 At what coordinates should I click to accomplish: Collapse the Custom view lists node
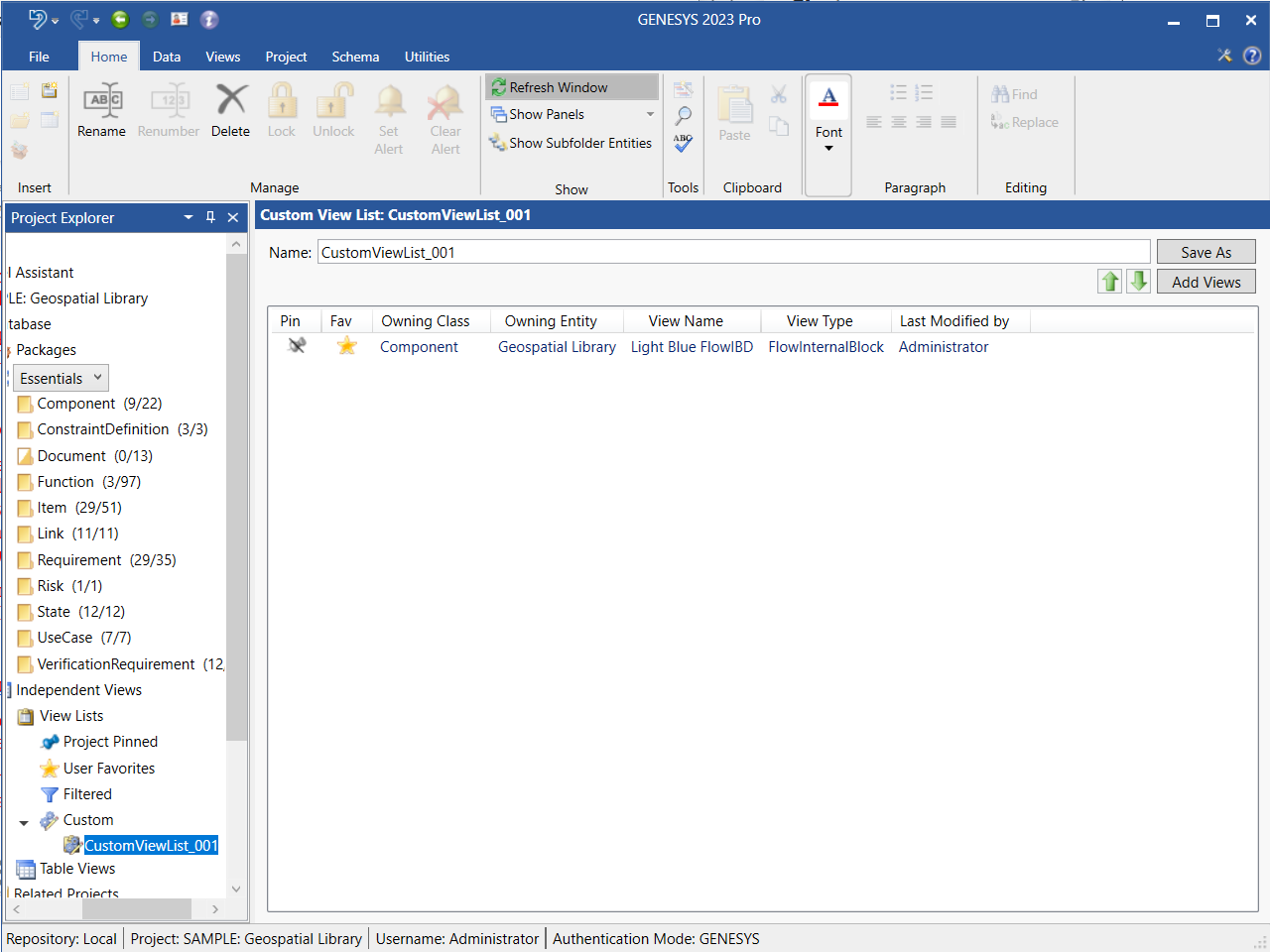pyautogui.click(x=24, y=822)
